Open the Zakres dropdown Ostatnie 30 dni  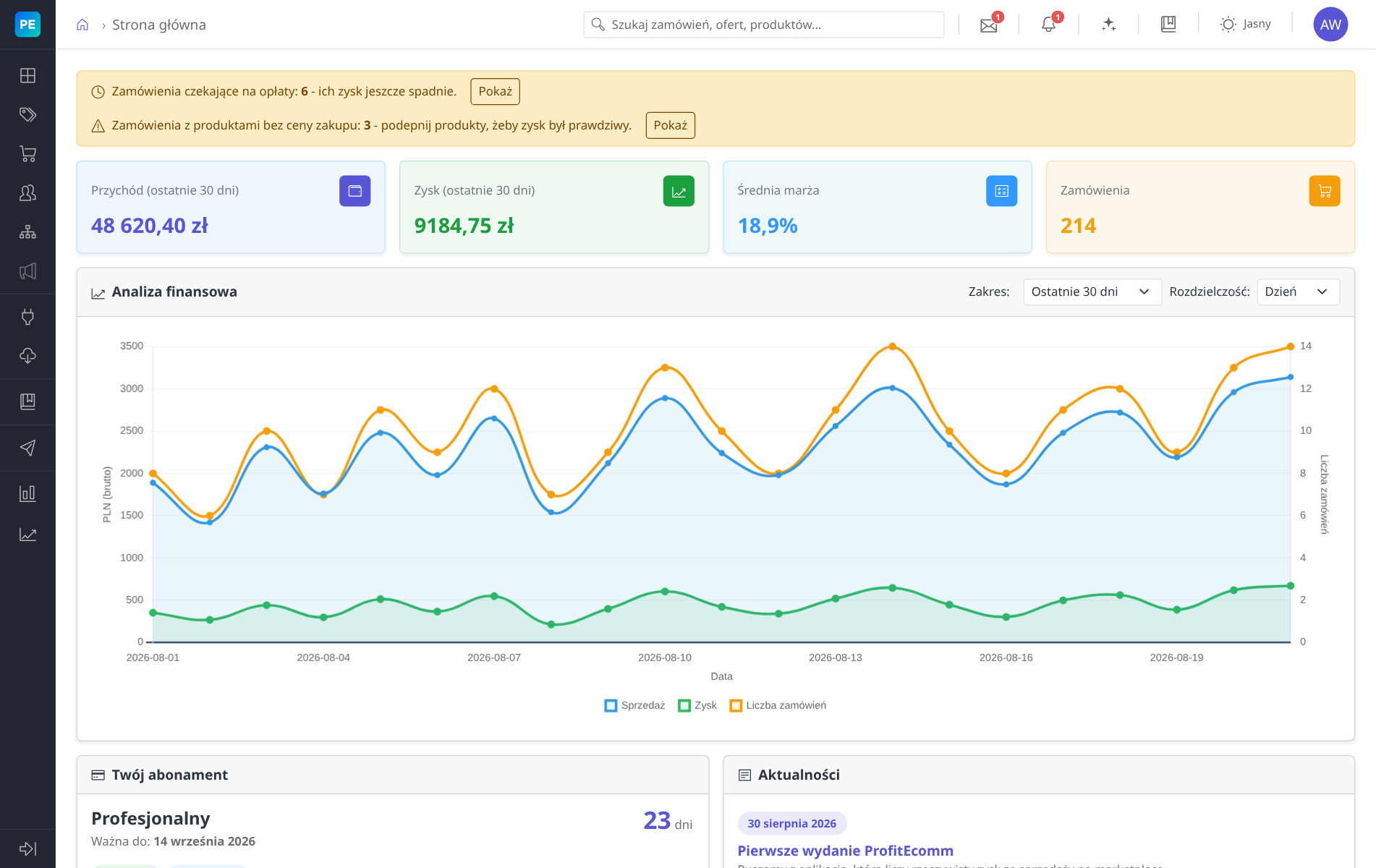1092,292
